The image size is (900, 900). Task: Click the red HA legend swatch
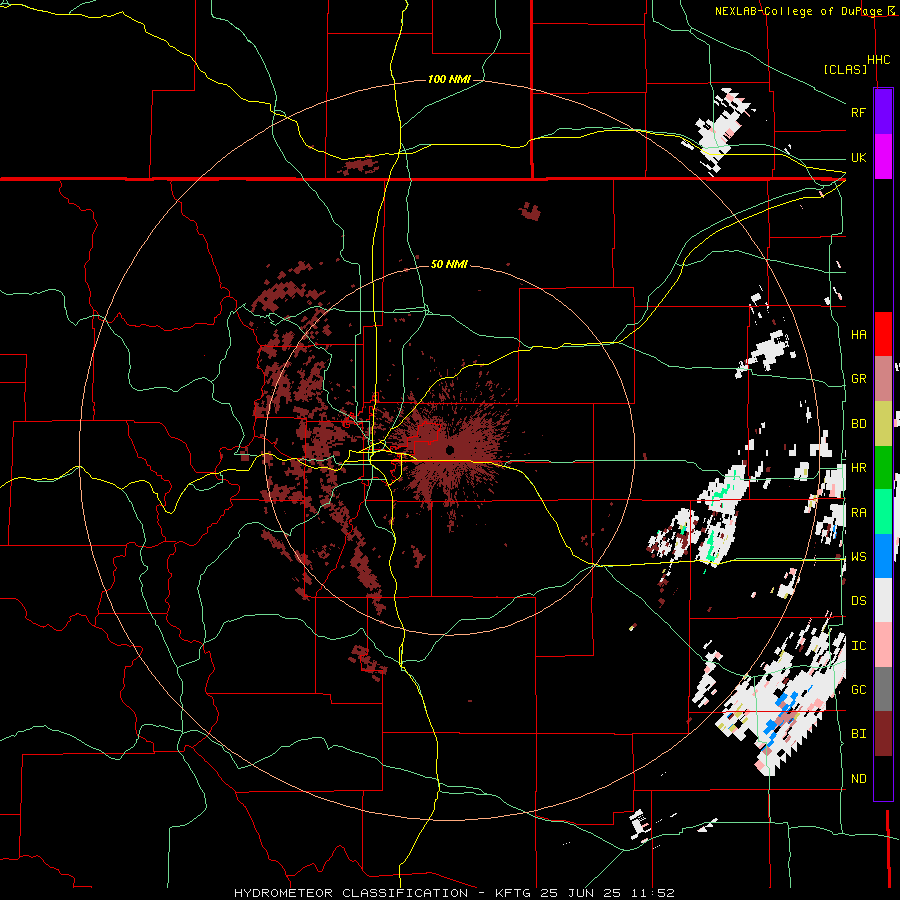coord(883,334)
